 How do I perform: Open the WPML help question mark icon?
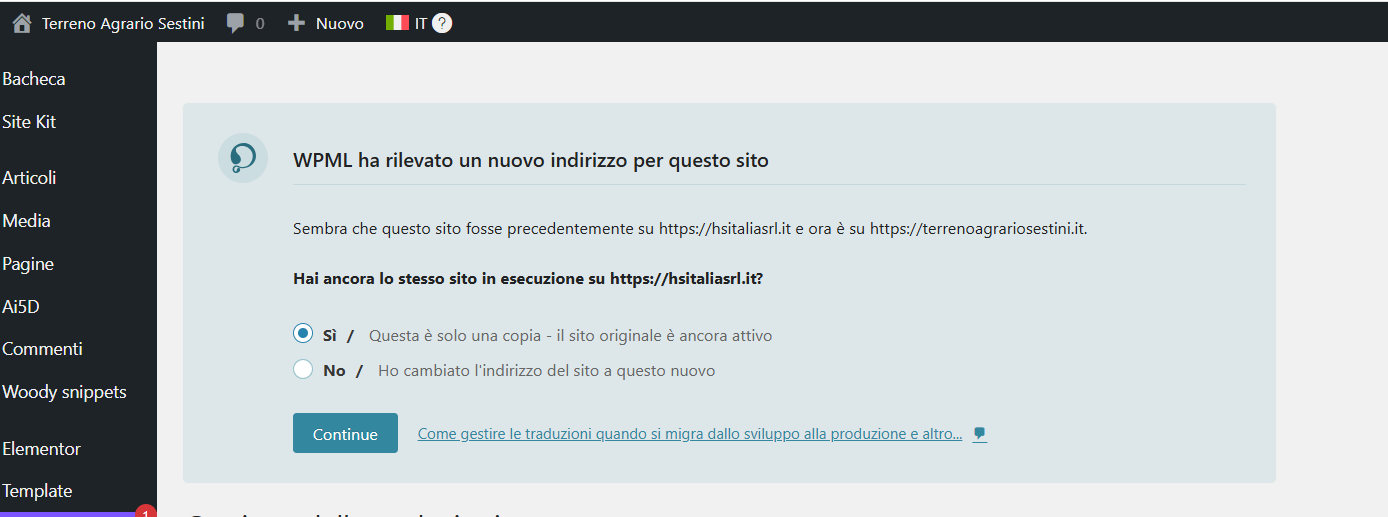pos(442,23)
